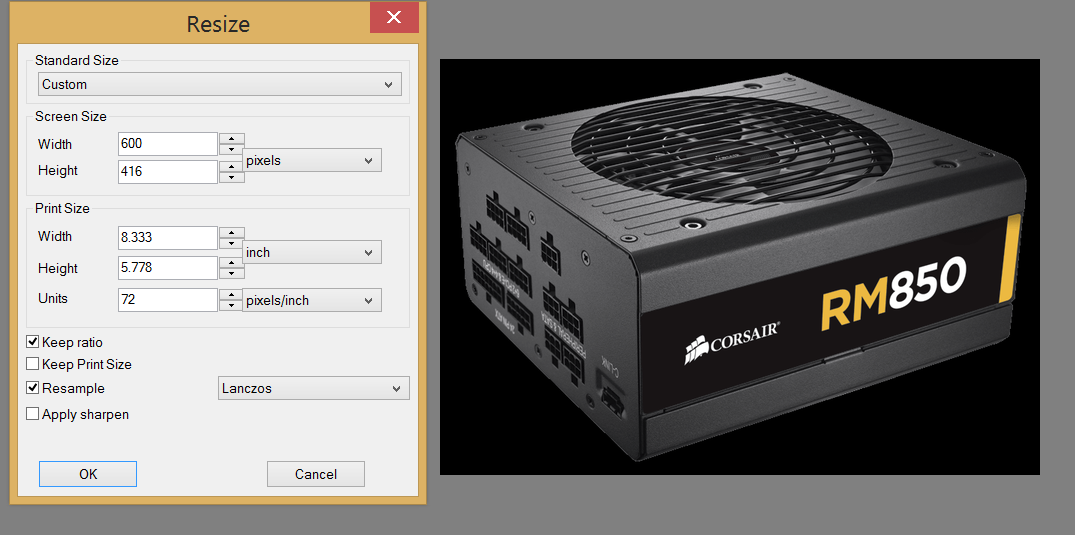This screenshot has width=1075, height=535.
Task: Enable the Apply sharpen checkbox
Action: (32, 414)
